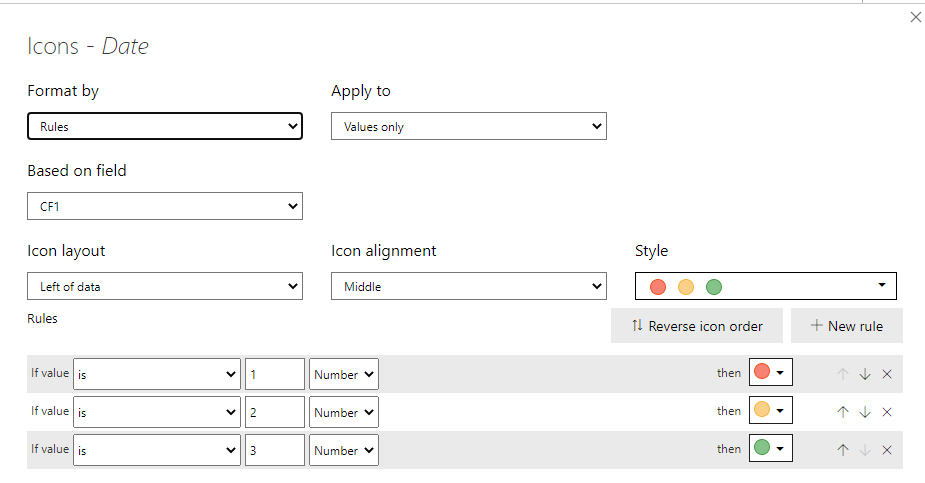Delete the rule with value 1

887,374
